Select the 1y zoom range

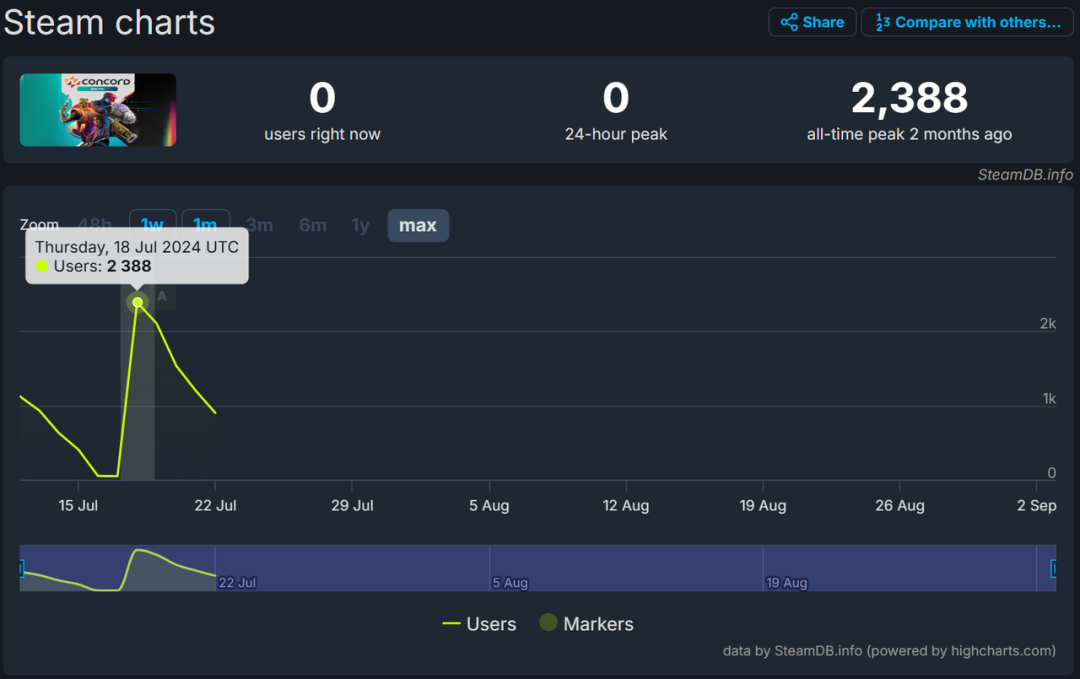pyautogui.click(x=360, y=225)
